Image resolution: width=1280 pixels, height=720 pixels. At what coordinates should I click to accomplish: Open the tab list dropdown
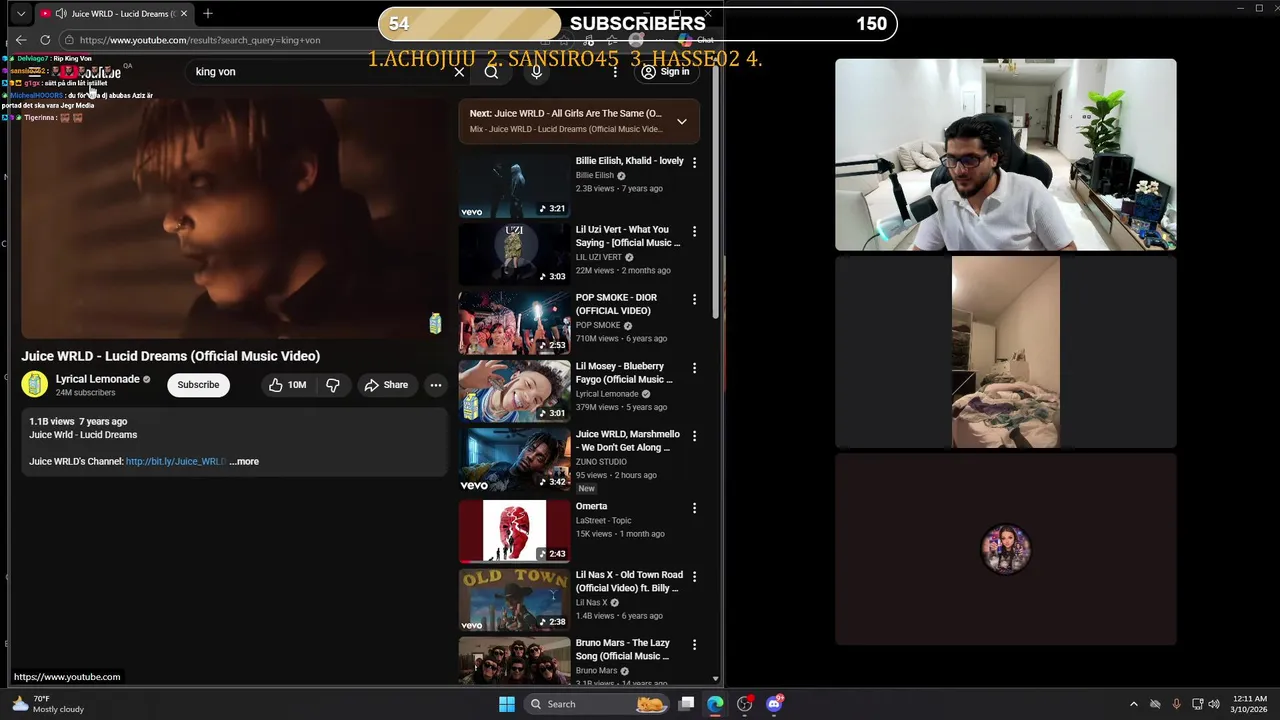21,13
